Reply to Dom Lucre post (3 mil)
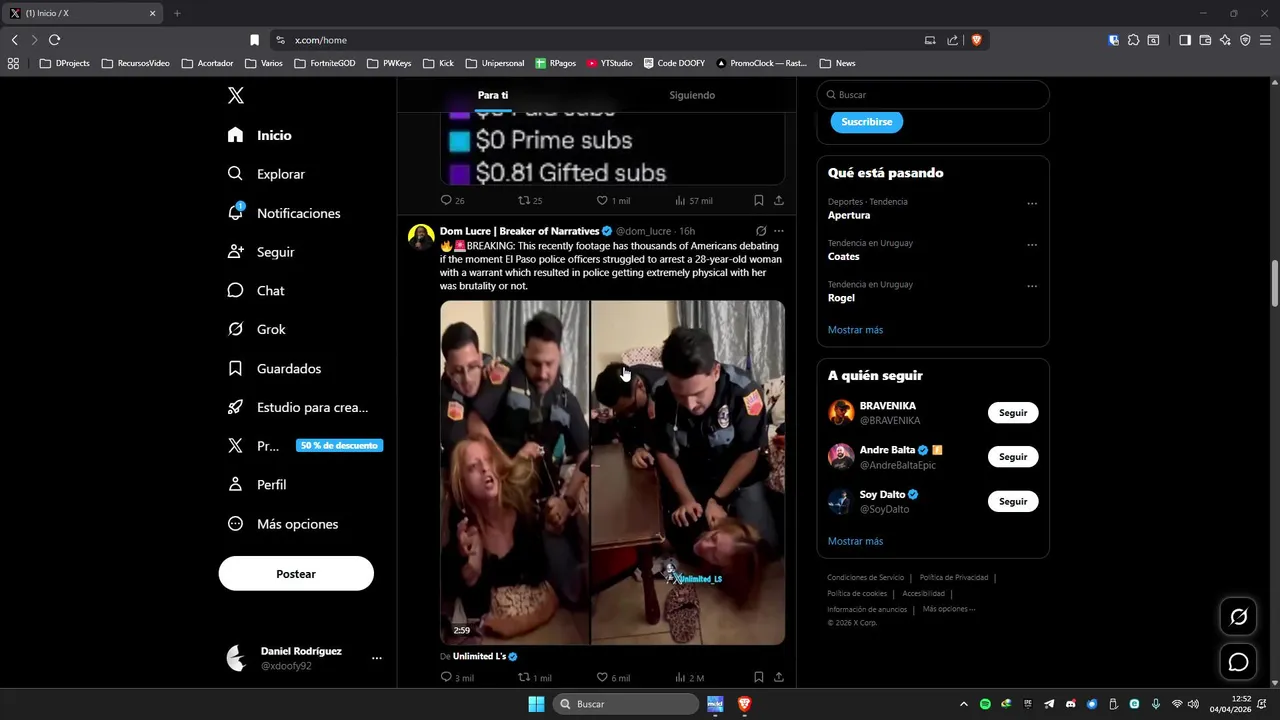Viewport: 1280px width, 720px height. pos(457,678)
